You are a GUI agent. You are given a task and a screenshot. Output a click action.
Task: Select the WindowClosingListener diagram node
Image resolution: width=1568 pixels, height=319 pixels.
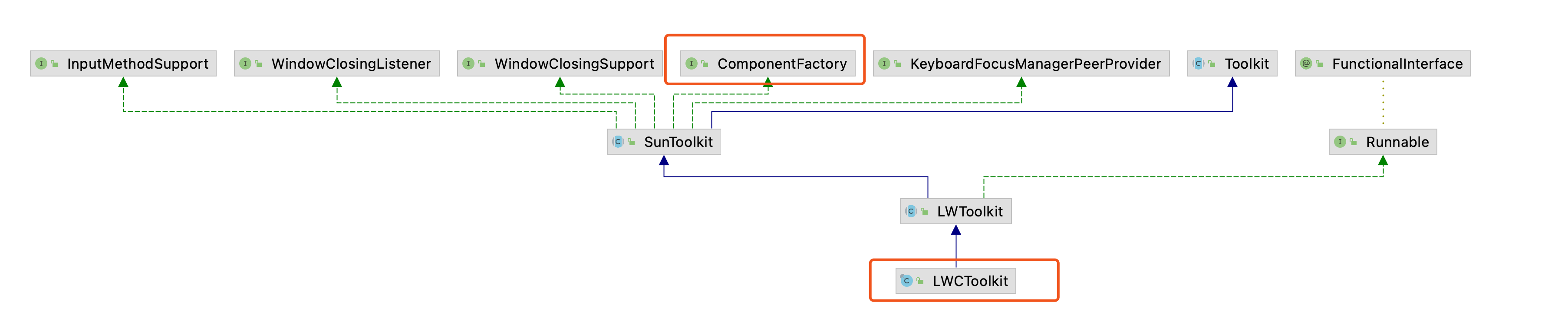click(351, 63)
